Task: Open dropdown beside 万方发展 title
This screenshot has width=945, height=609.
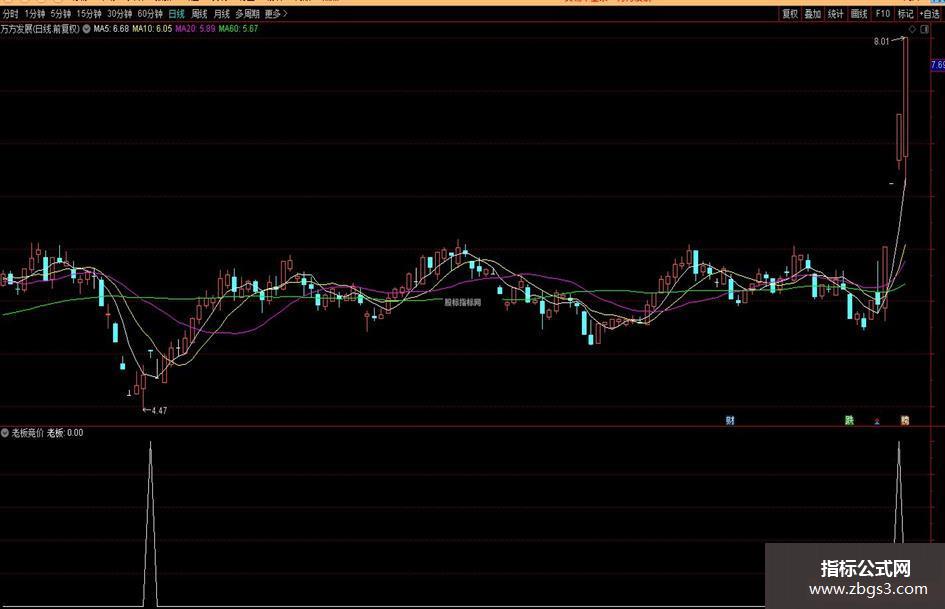Action: point(87,28)
